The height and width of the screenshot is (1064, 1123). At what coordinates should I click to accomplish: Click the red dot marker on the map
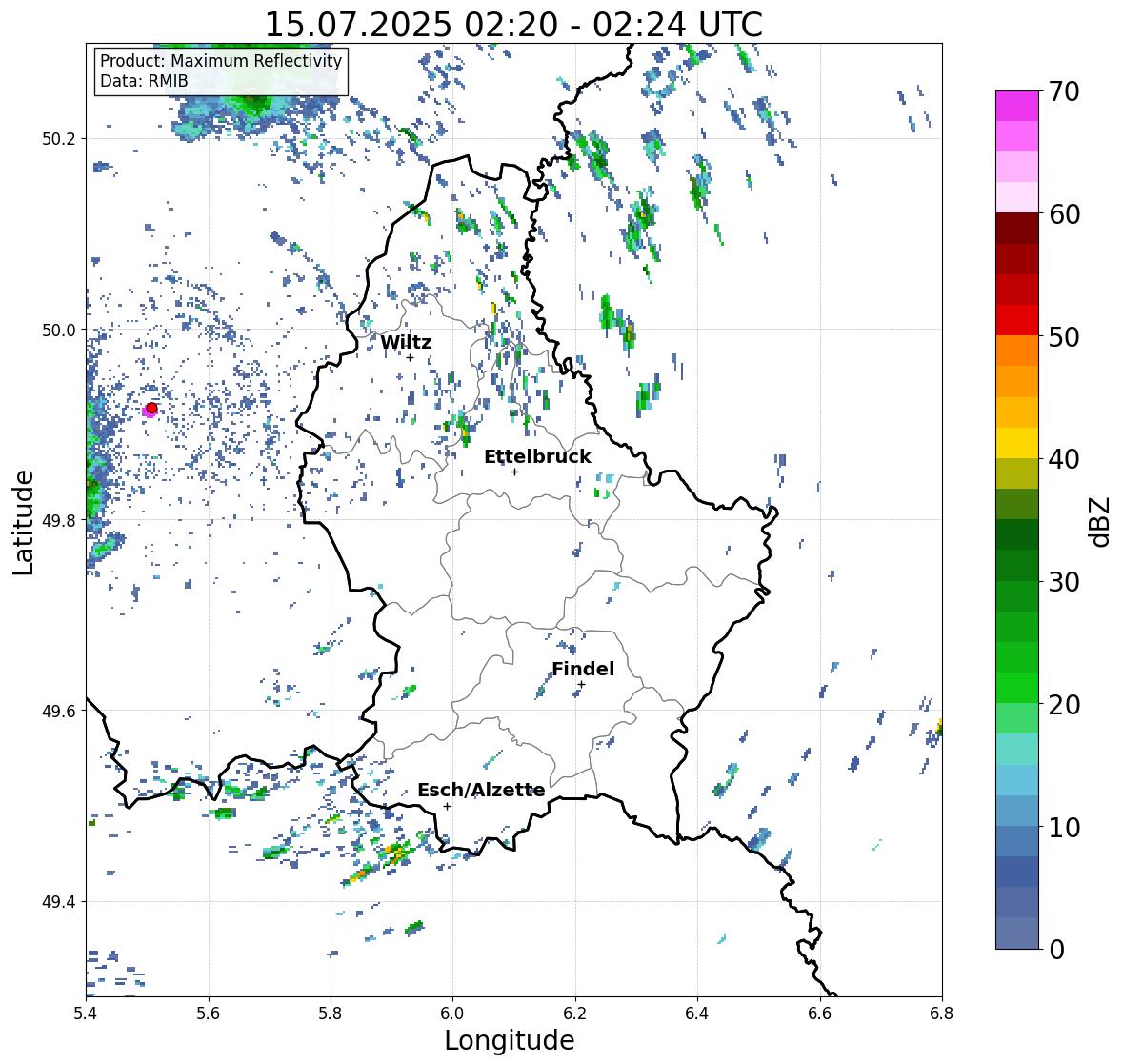coord(151,408)
